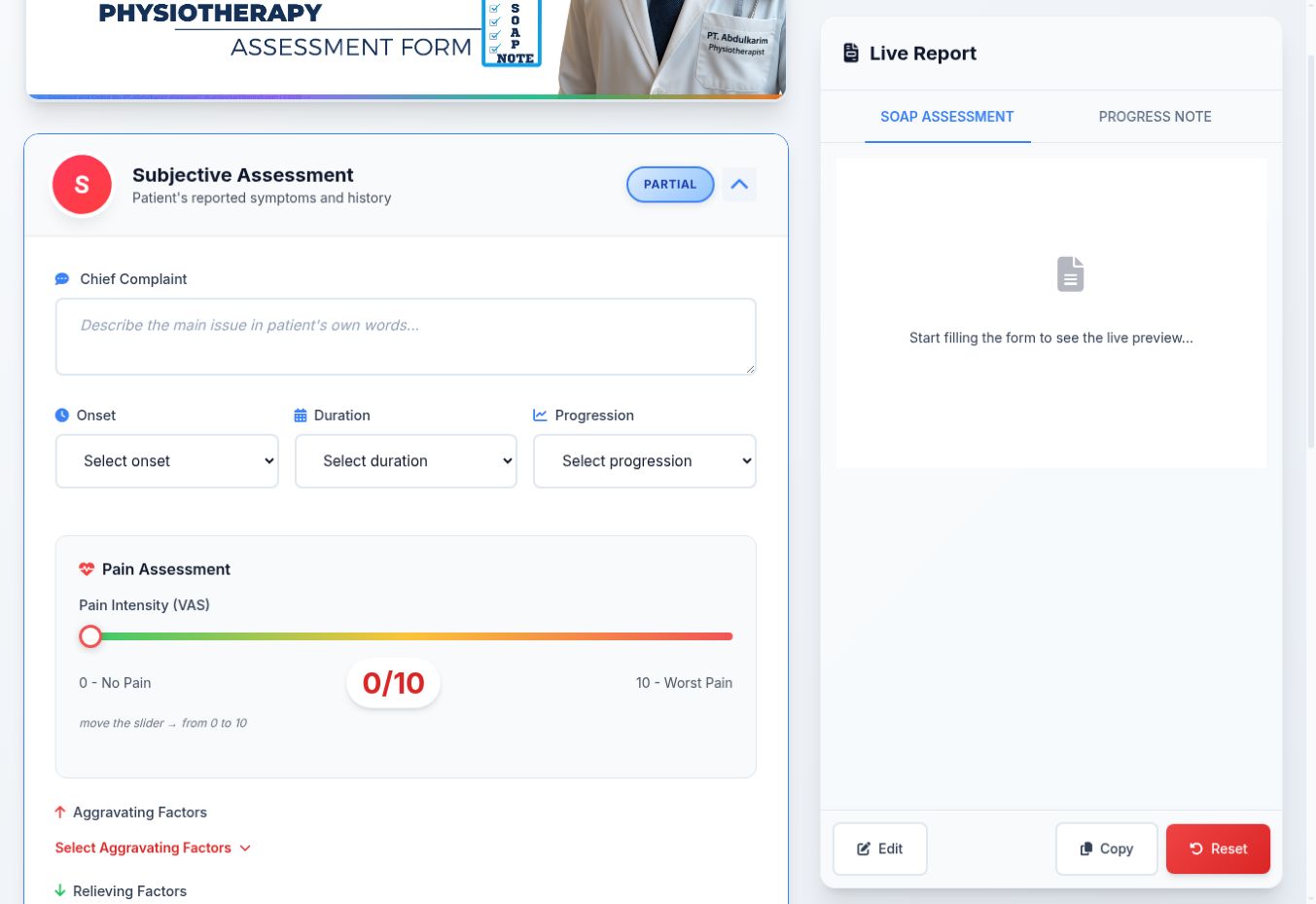The height and width of the screenshot is (904, 1316).
Task: Click the Live Report document icon
Action: (x=851, y=54)
